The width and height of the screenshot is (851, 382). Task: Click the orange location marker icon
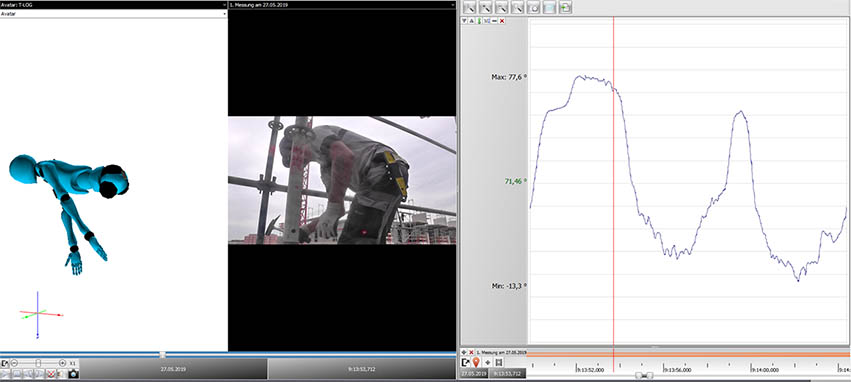(x=476, y=362)
